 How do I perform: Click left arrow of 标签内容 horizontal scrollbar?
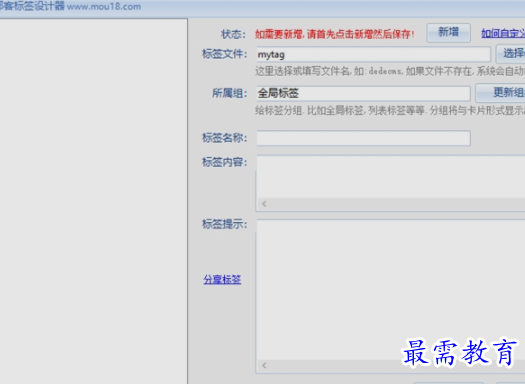tap(264, 204)
